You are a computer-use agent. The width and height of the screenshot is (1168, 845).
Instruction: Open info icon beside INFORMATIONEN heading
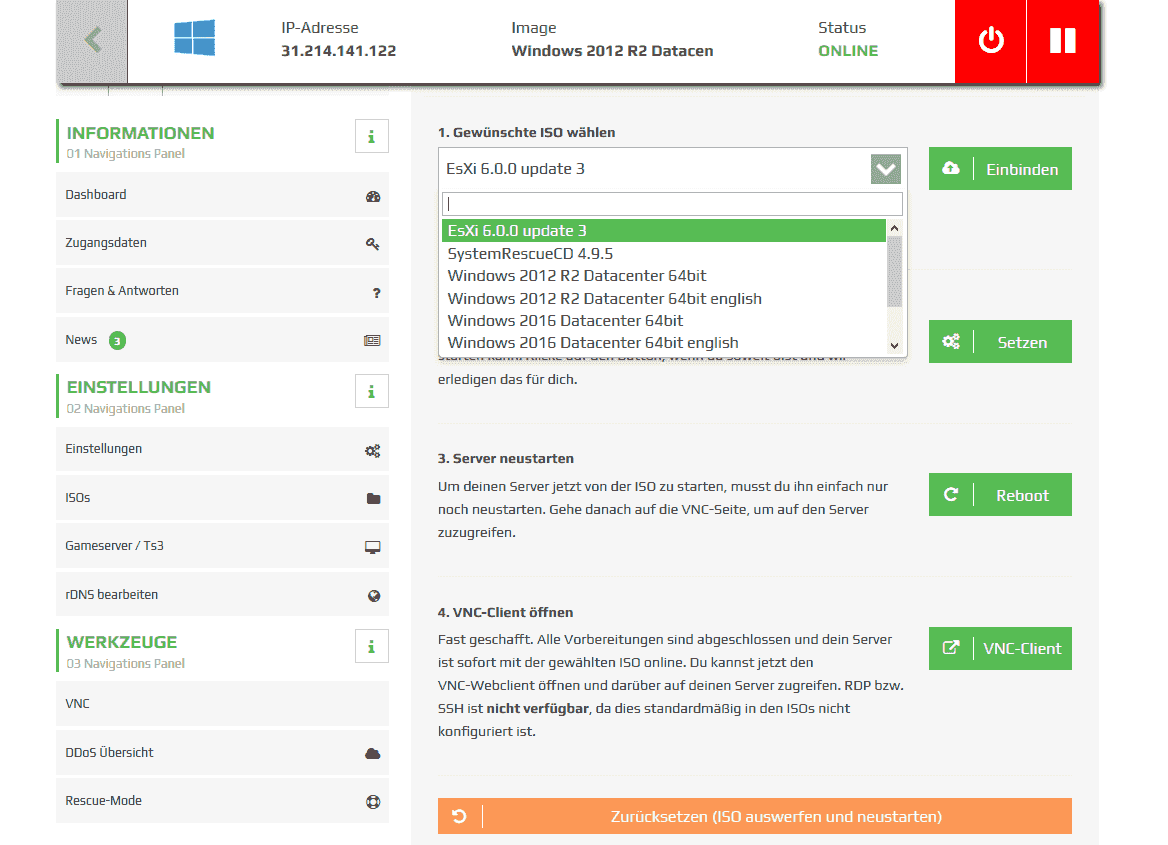click(x=372, y=137)
